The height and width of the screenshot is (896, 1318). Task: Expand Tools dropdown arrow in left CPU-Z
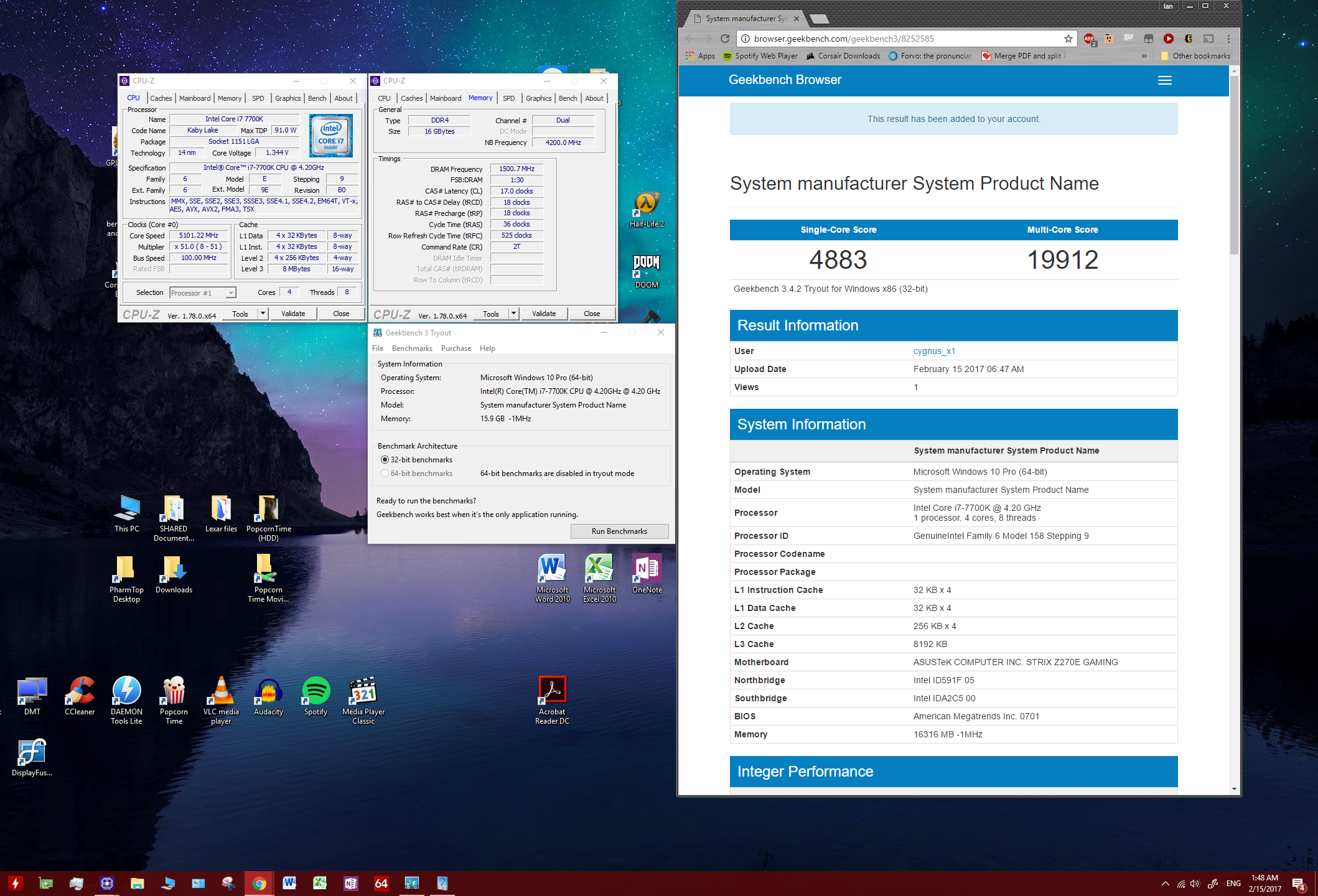point(263,314)
